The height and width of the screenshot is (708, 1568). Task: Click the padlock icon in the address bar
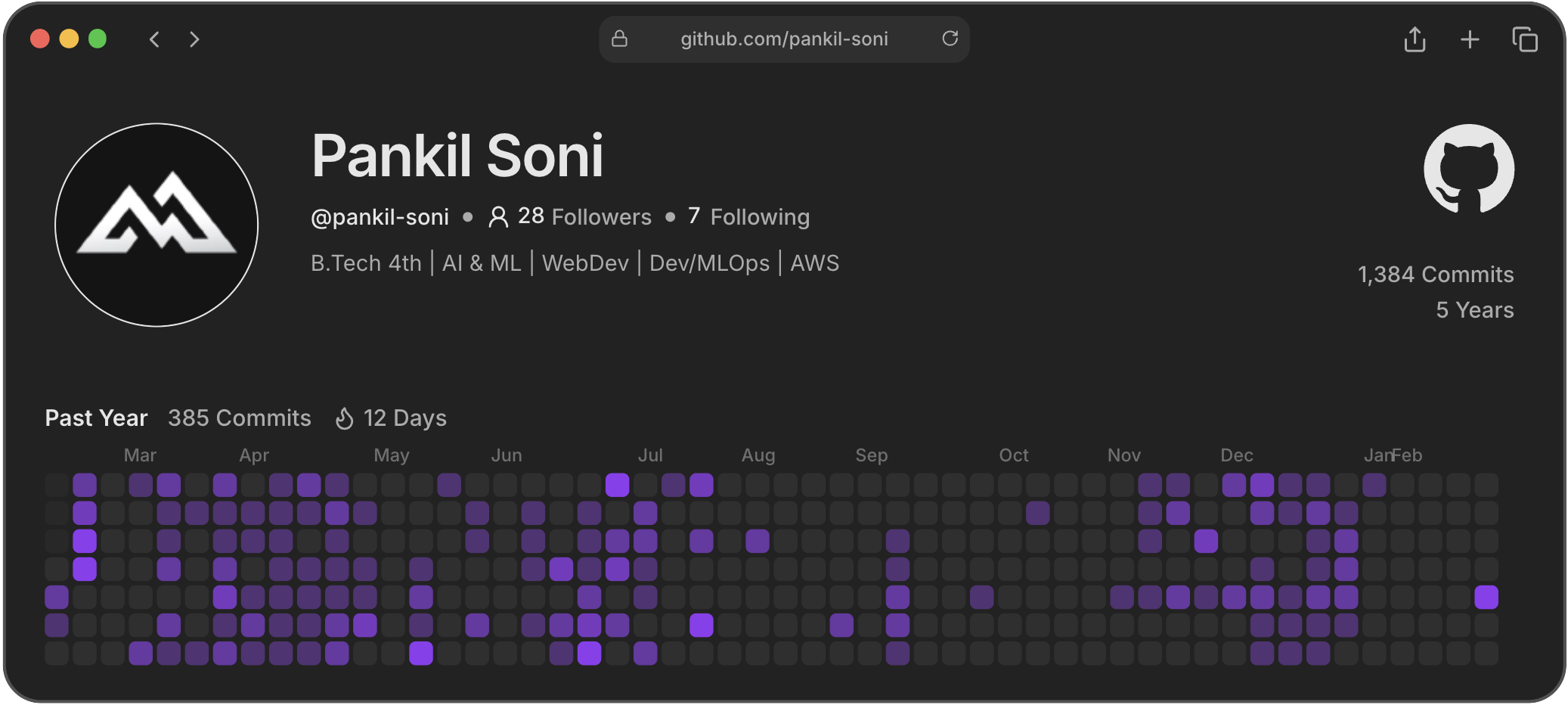[x=619, y=39]
